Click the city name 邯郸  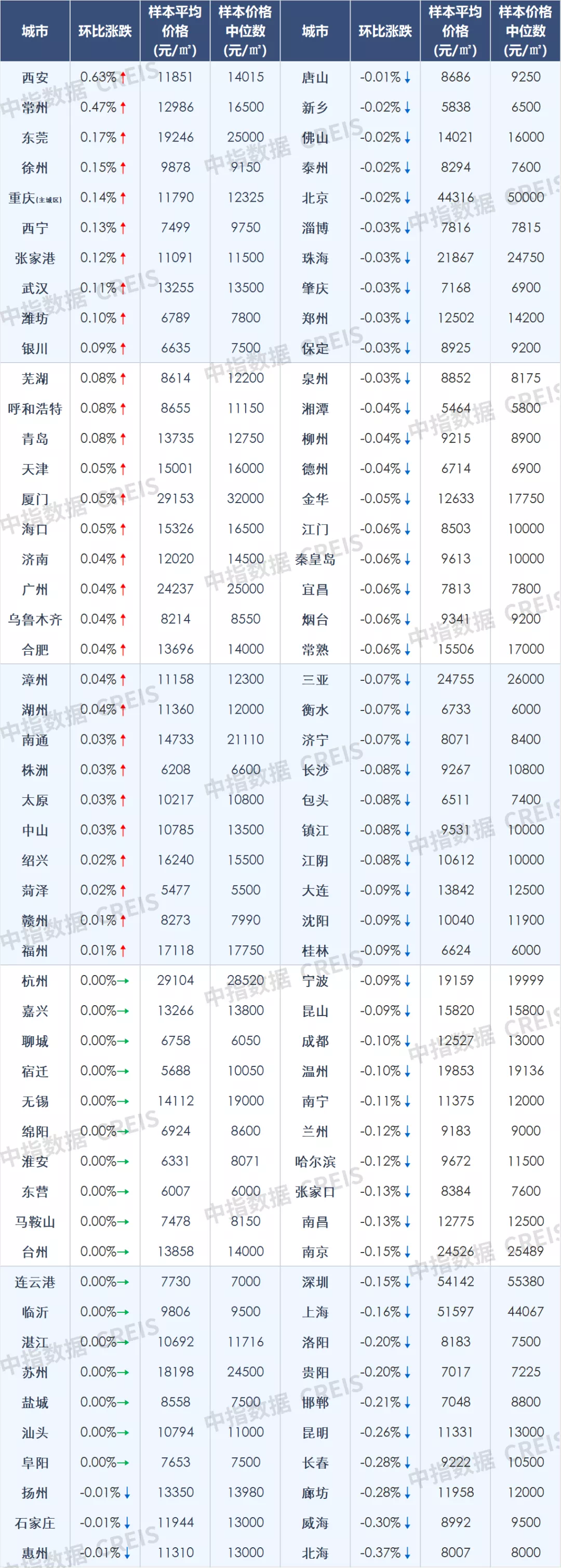[315, 1403]
